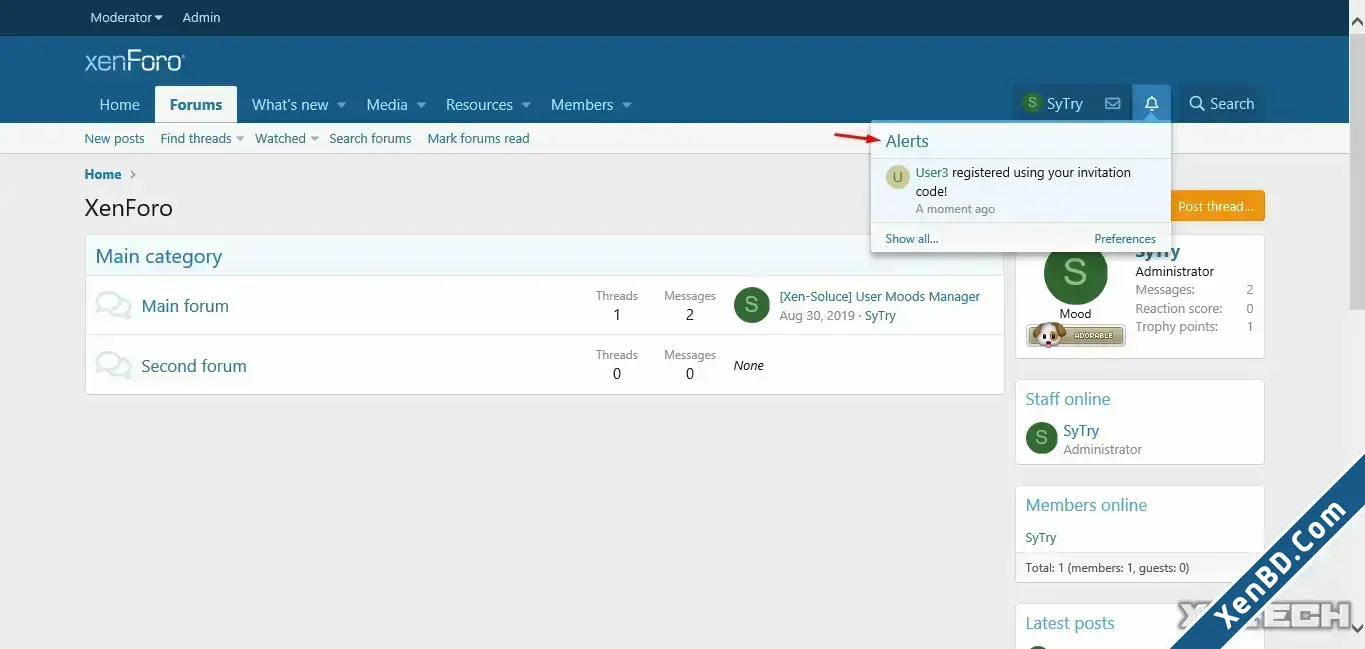Image resolution: width=1365 pixels, height=649 pixels.
Task: Open the Second forum link
Action: point(194,366)
